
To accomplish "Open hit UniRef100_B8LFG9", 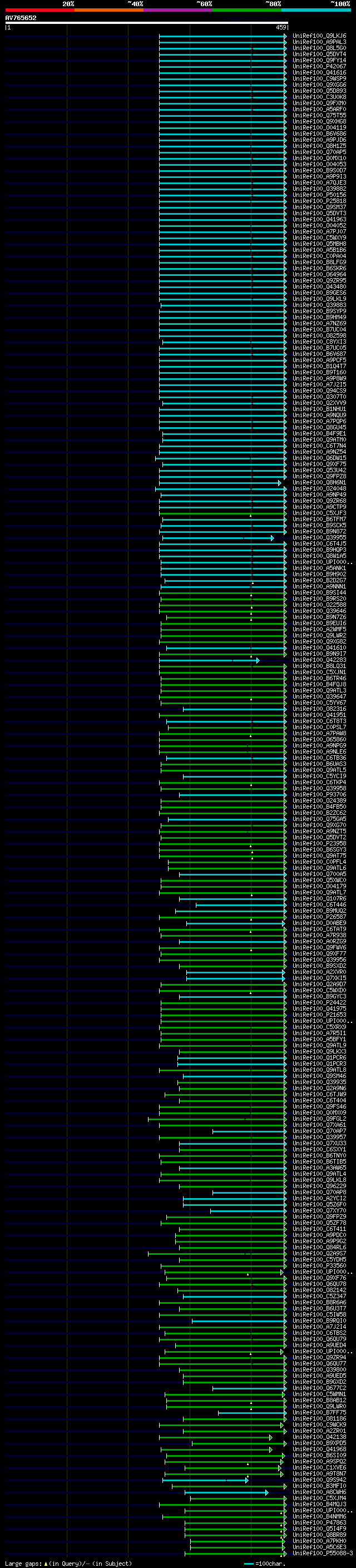I will 319,263.
